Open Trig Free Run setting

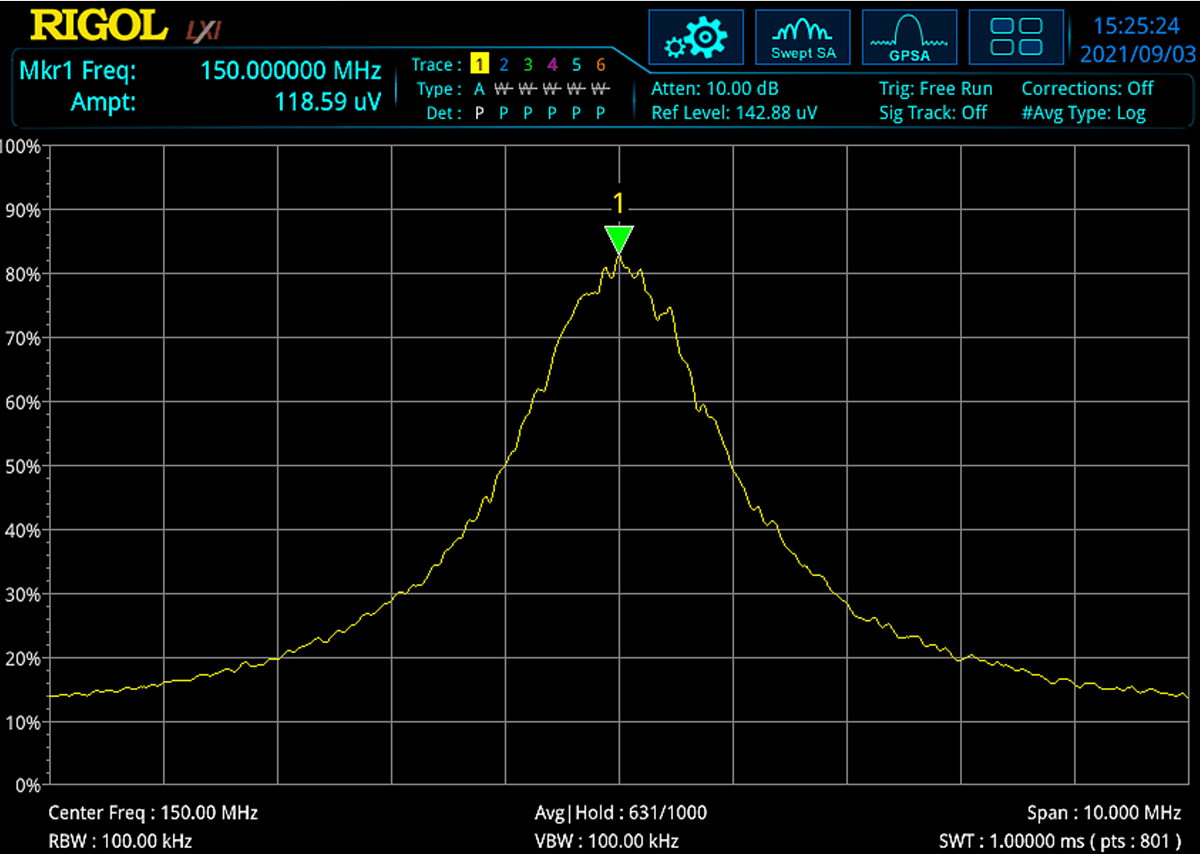coord(935,88)
